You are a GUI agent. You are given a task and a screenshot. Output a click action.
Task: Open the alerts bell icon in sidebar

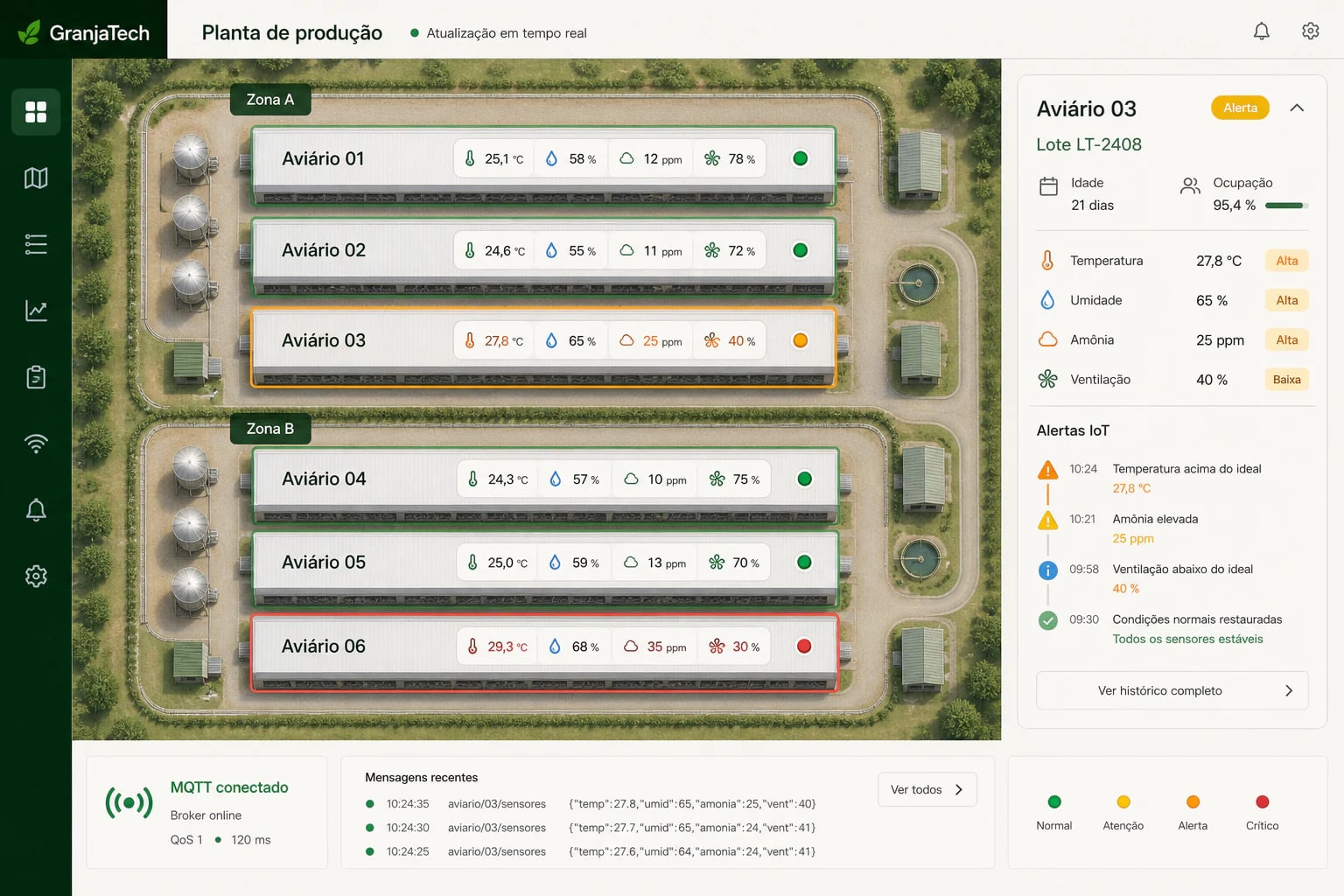point(36,510)
